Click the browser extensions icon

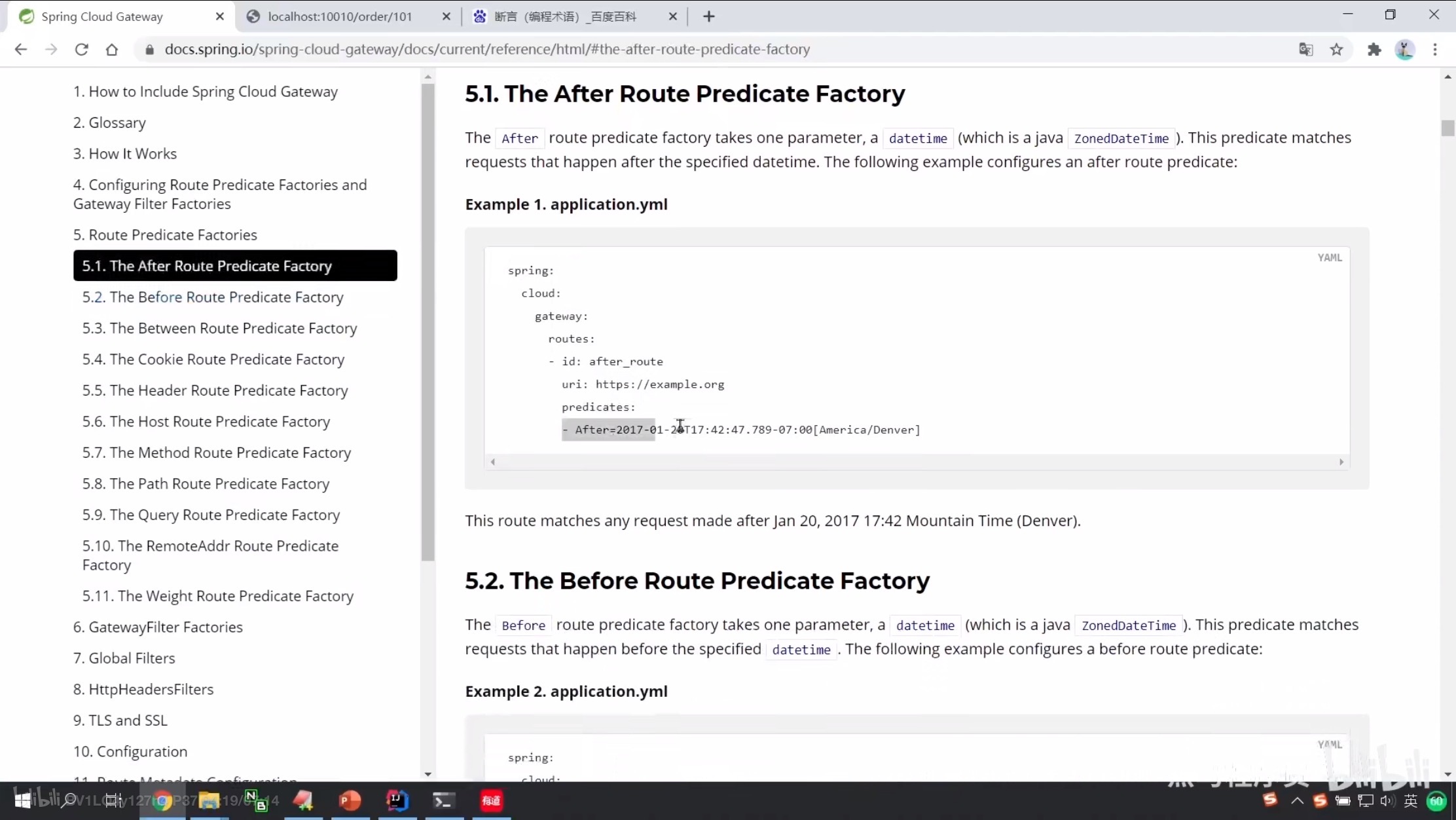coord(1373,49)
